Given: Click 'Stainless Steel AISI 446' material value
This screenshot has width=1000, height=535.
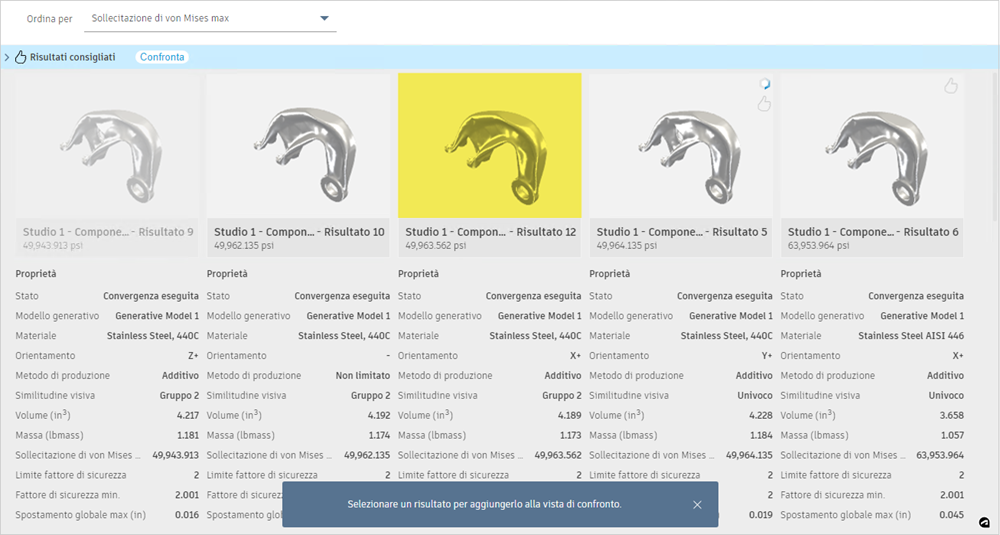Looking at the screenshot, I should pyautogui.click(x=911, y=335).
